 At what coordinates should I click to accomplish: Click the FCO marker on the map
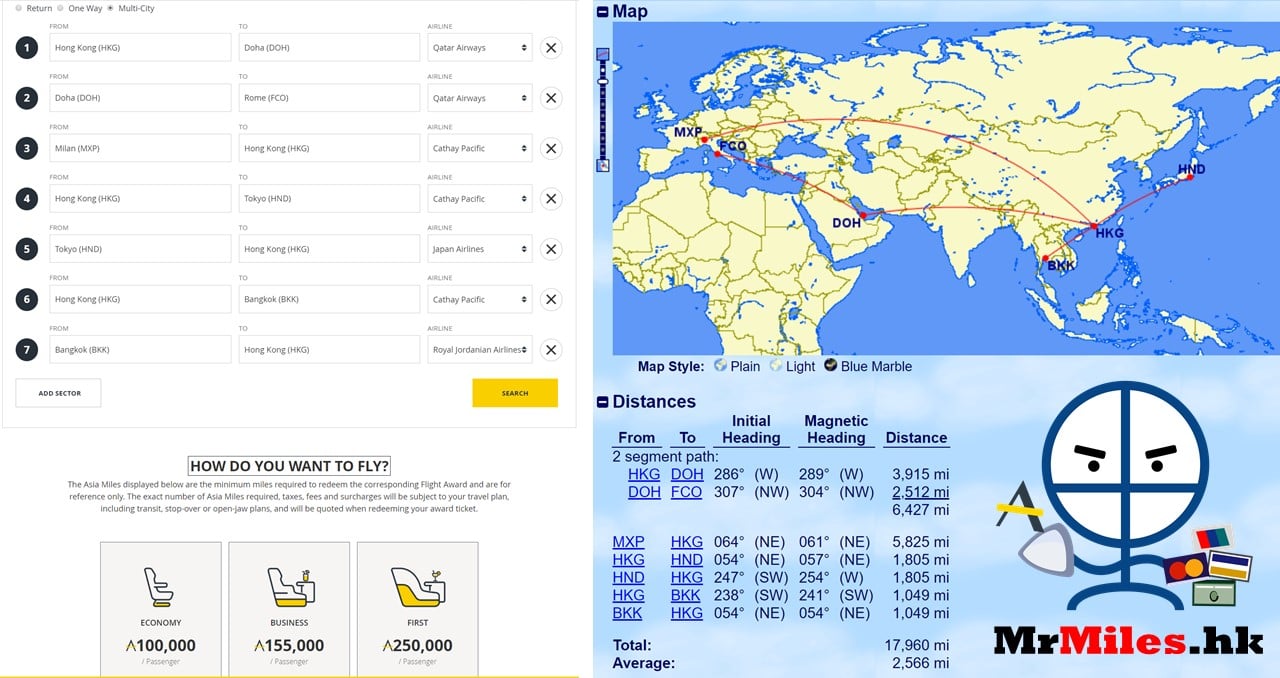718,153
